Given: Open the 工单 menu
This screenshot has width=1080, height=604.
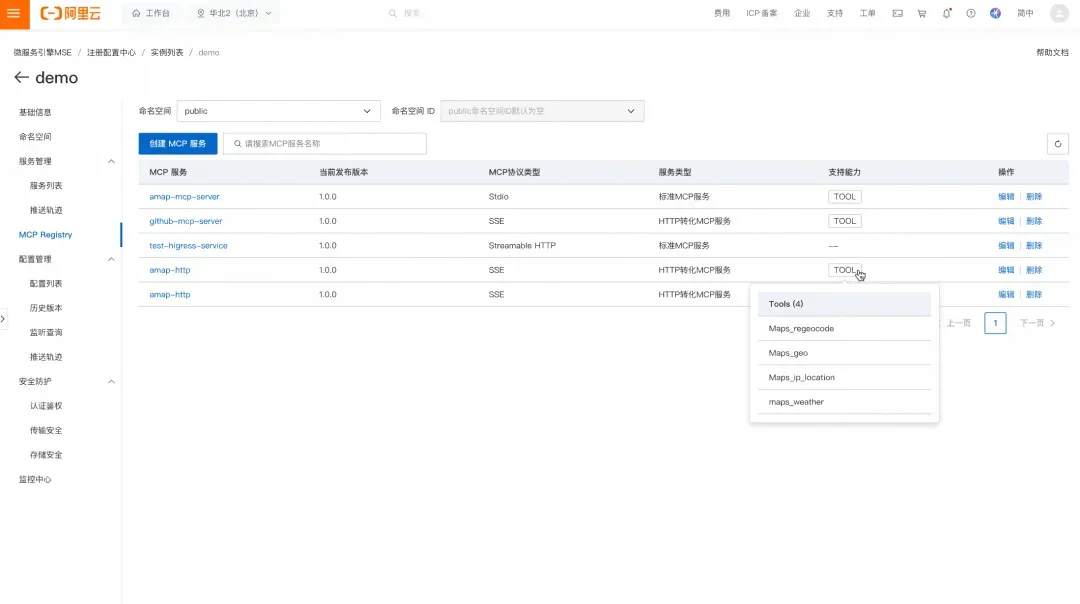Looking at the screenshot, I should [x=867, y=13].
